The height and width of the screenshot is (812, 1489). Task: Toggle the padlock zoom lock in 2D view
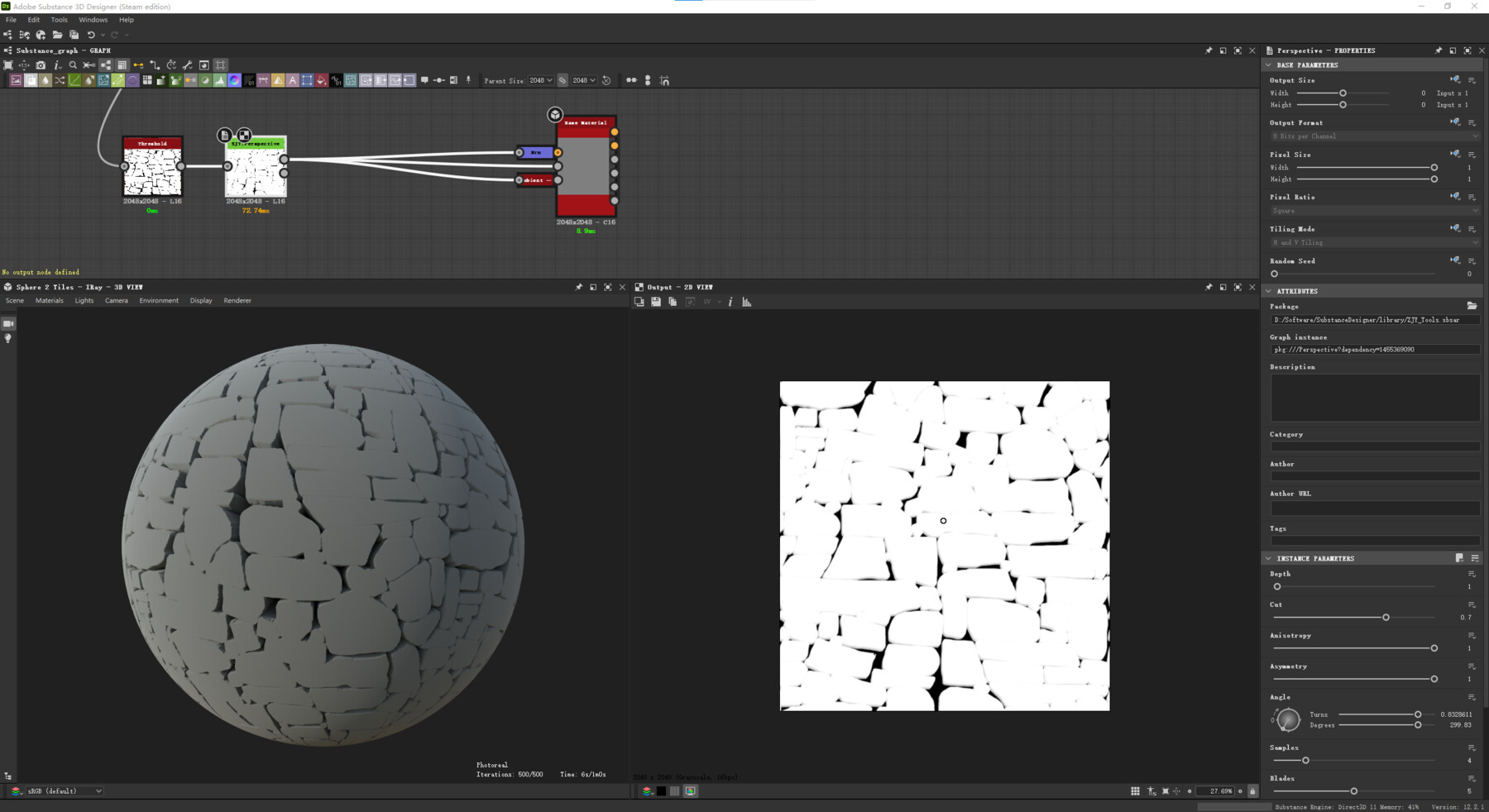point(1252,791)
